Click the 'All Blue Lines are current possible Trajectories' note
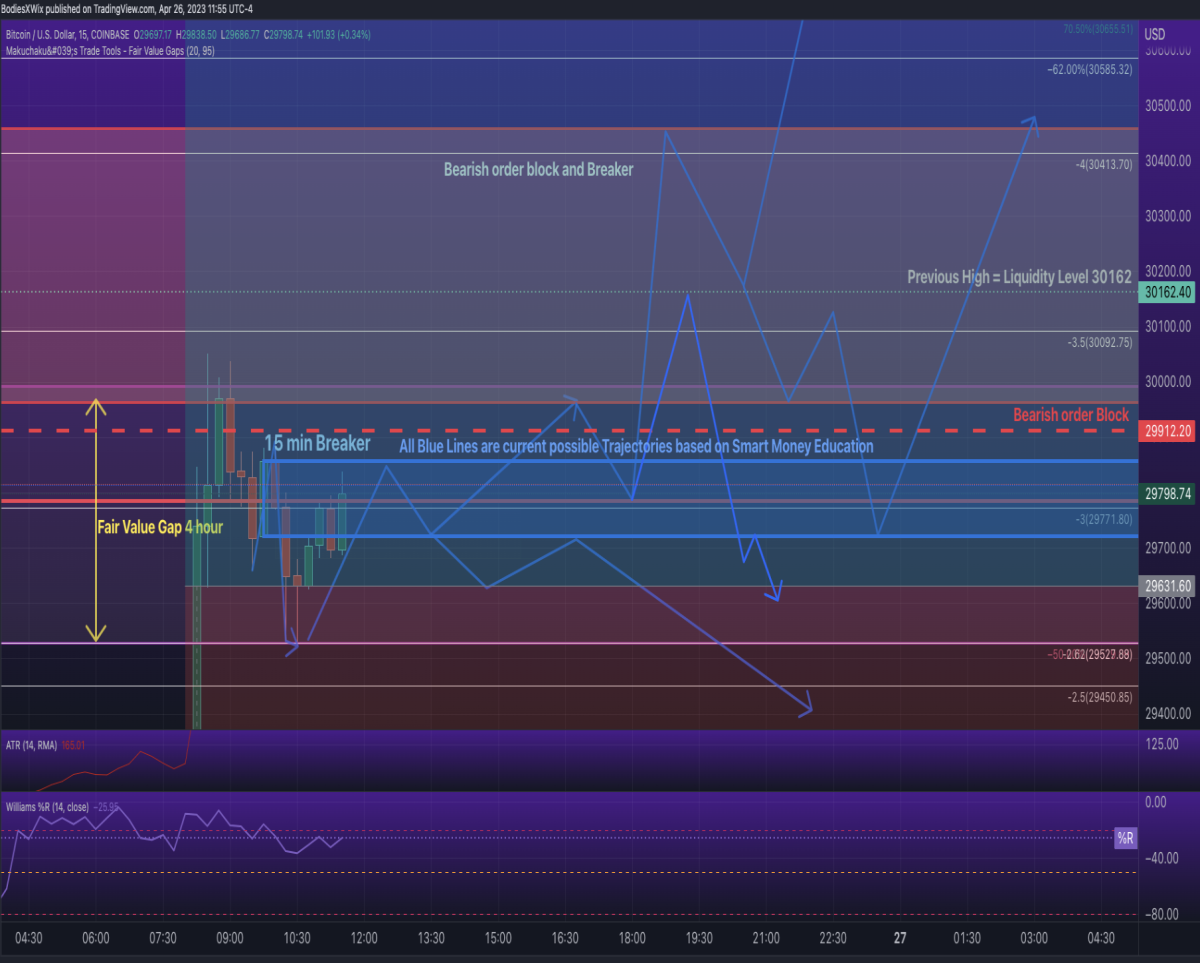Viewport: 1200px width, 963px height. pyautogui.click(x=636, y=447)
